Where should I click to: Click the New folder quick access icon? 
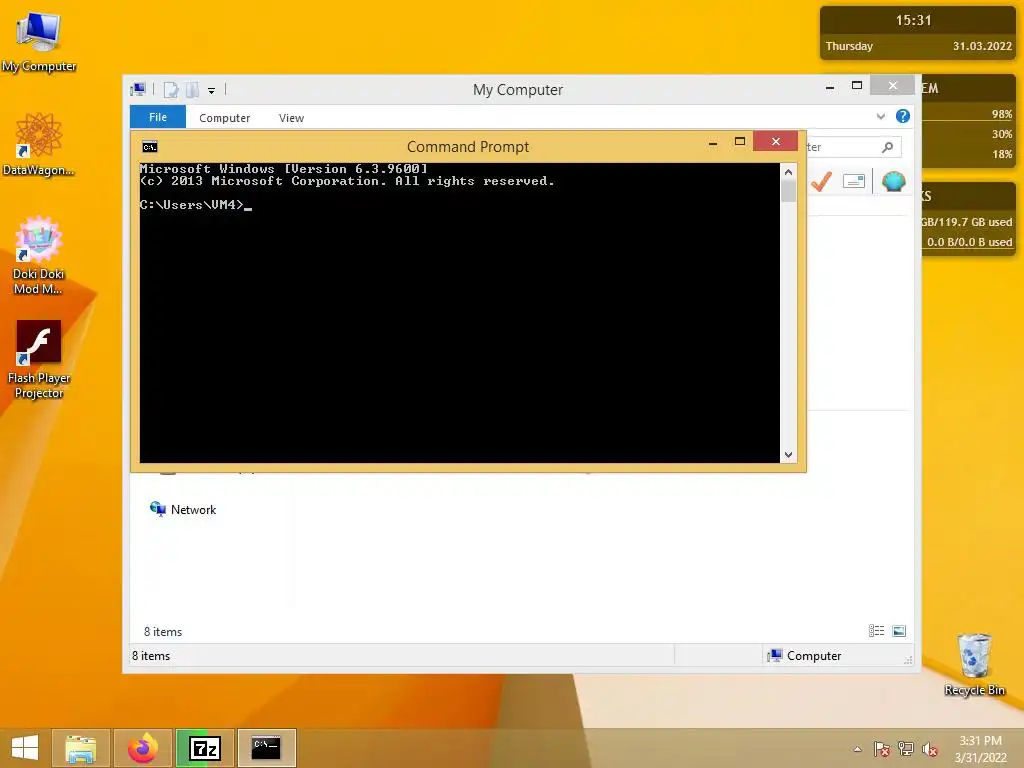192,90
